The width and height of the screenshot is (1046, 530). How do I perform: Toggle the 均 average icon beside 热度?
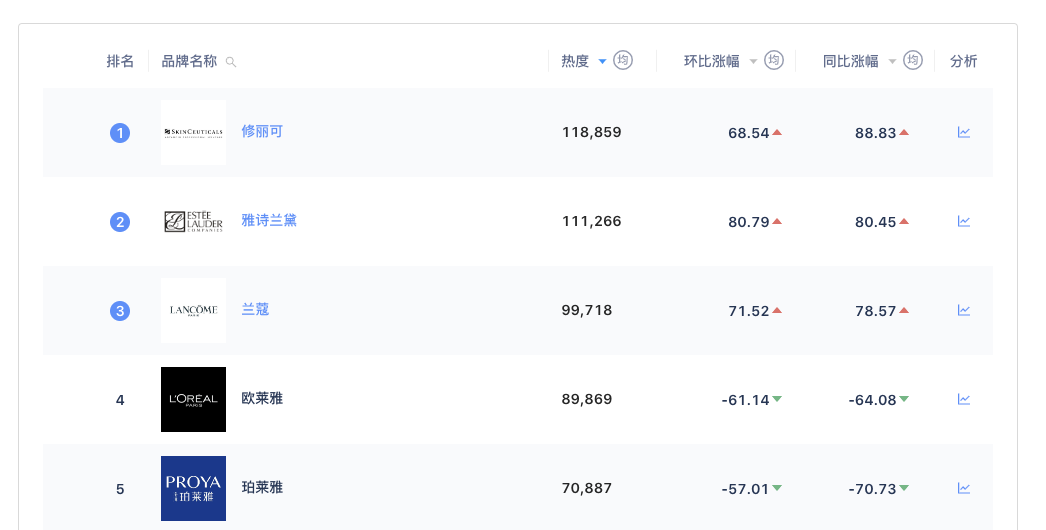[623, 60]
